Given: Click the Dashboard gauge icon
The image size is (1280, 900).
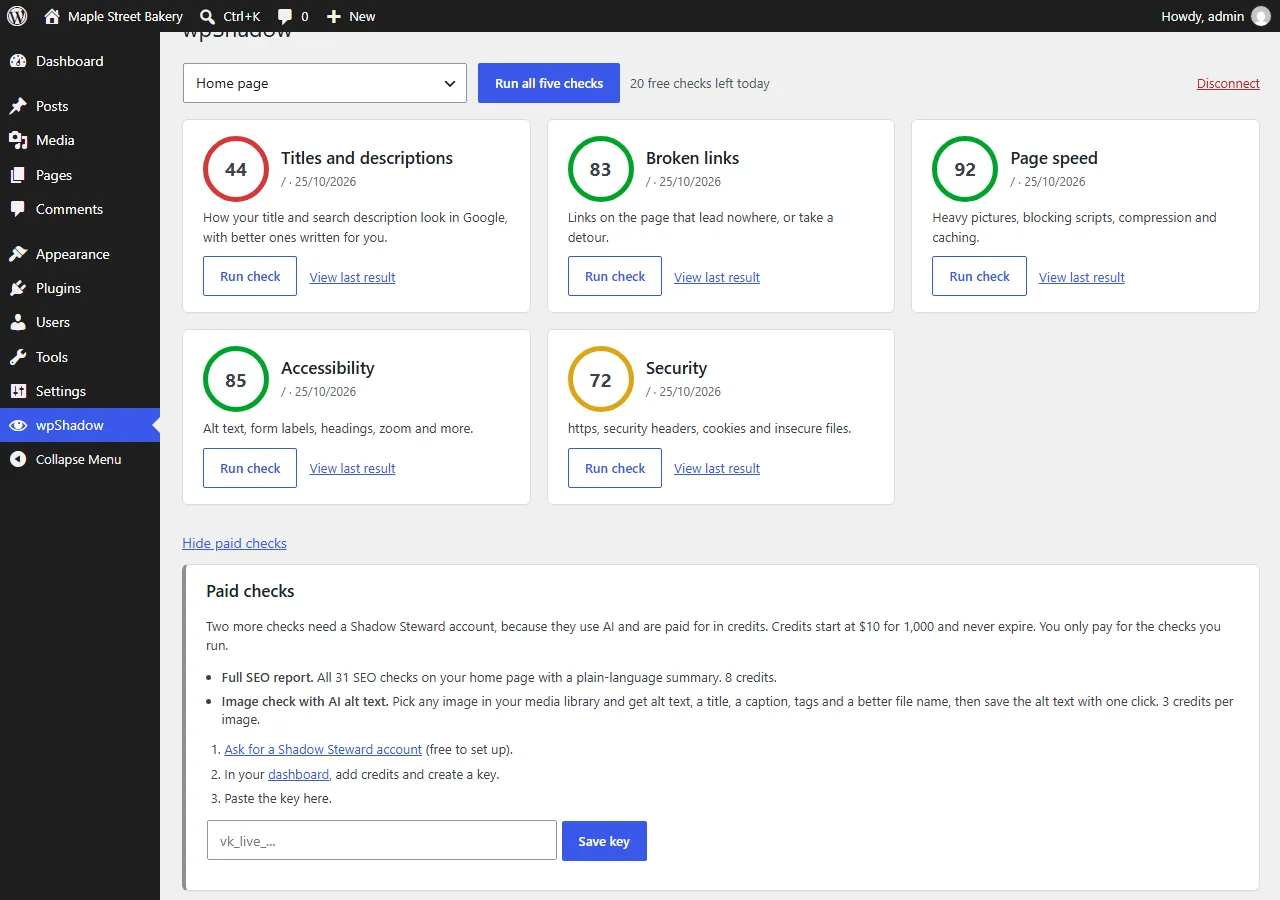Looking at the screenshot, I should pos(18,61).
